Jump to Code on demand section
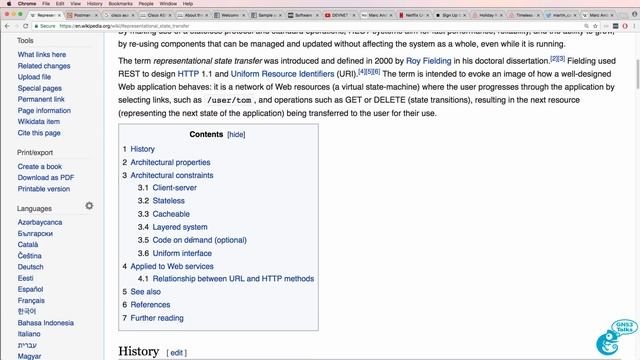 tap(200, 240)
